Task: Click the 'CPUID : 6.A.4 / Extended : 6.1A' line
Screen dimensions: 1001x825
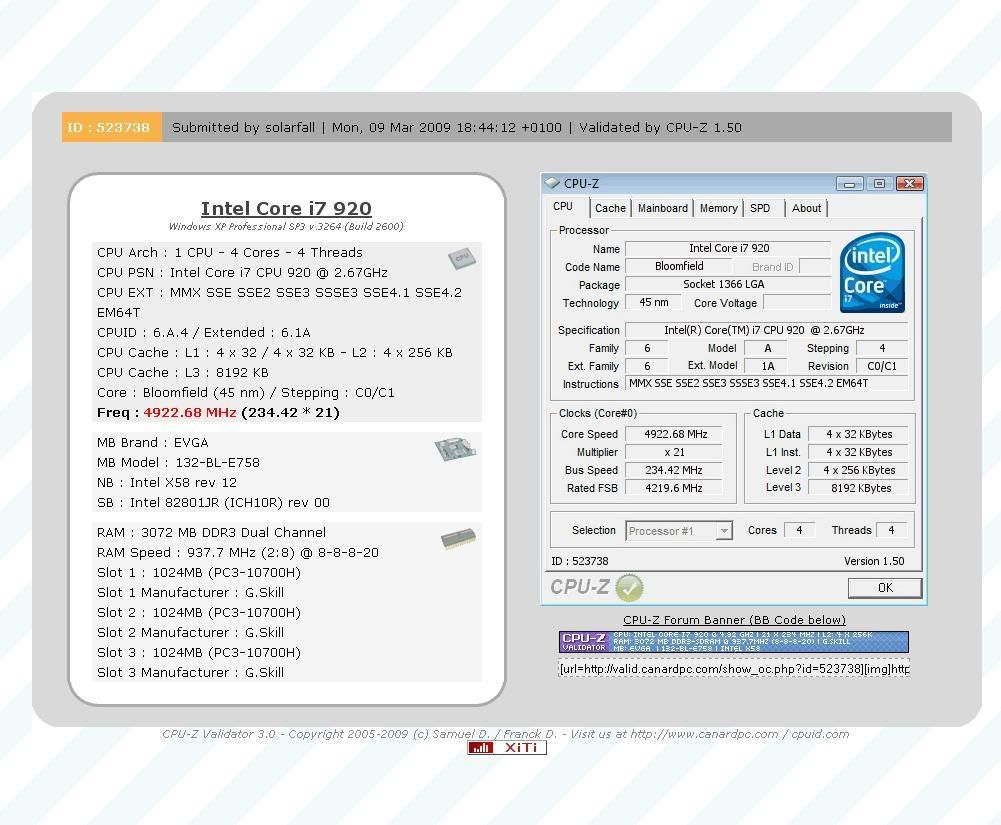Action: (204, 333)
